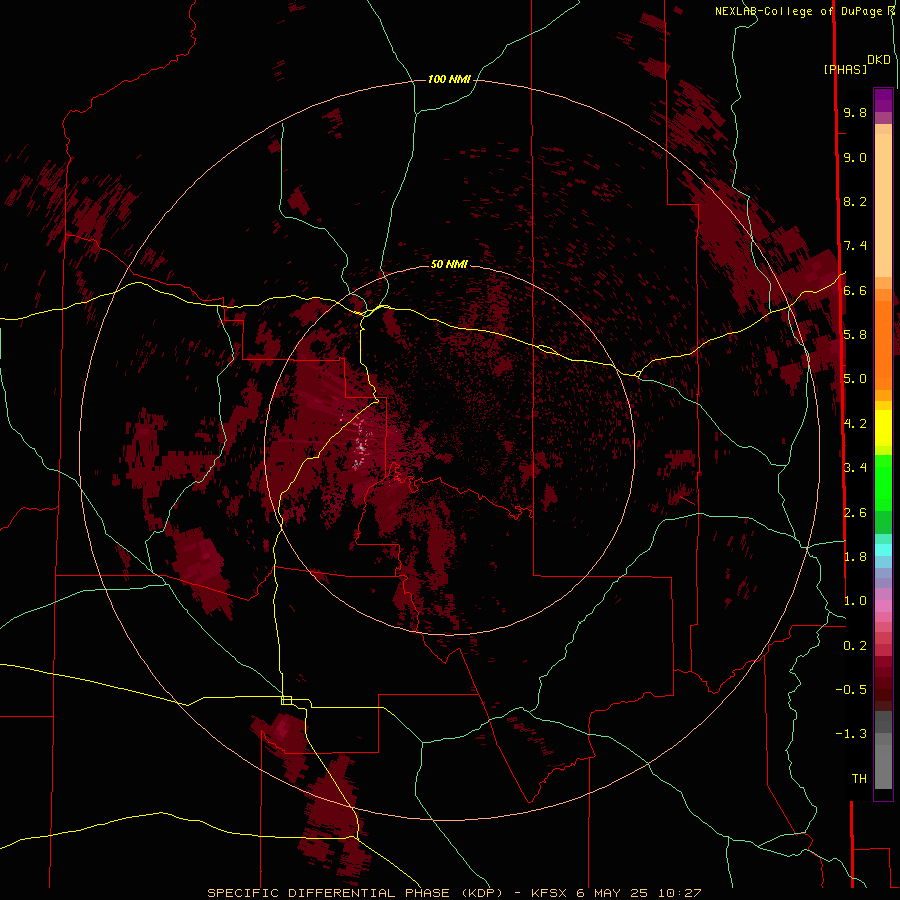The width and height of the screenshot is (900, 900).
Task: Click the 9.0 legend value
Action: pyautogui.click(x=855, y=157)
